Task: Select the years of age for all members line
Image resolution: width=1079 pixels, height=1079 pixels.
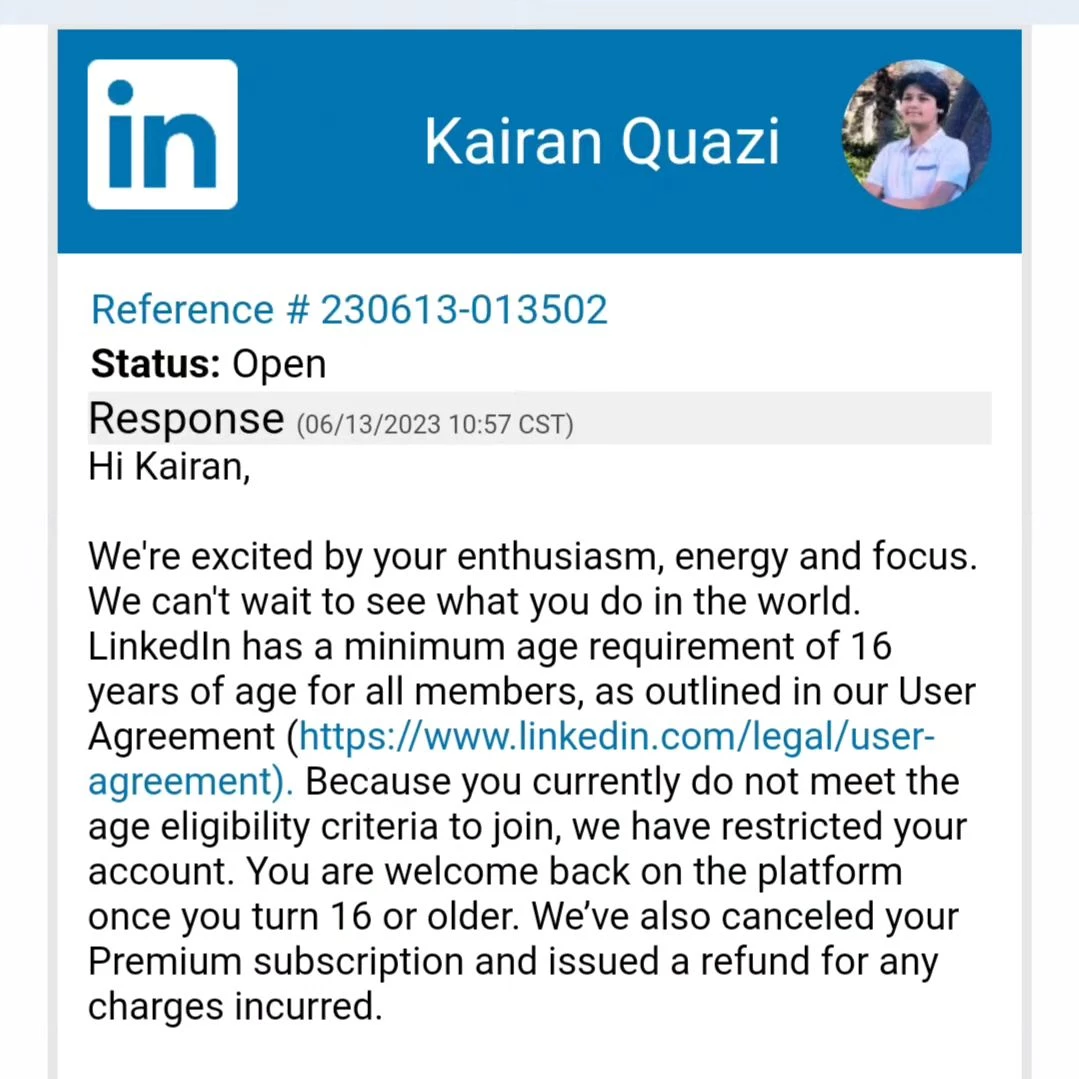Action: (532, 692)
